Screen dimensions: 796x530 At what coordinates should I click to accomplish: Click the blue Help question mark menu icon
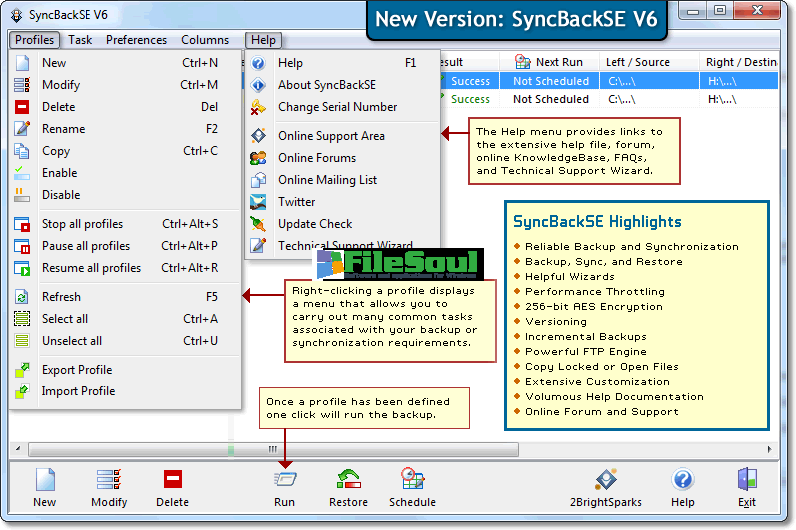point(258,63)
